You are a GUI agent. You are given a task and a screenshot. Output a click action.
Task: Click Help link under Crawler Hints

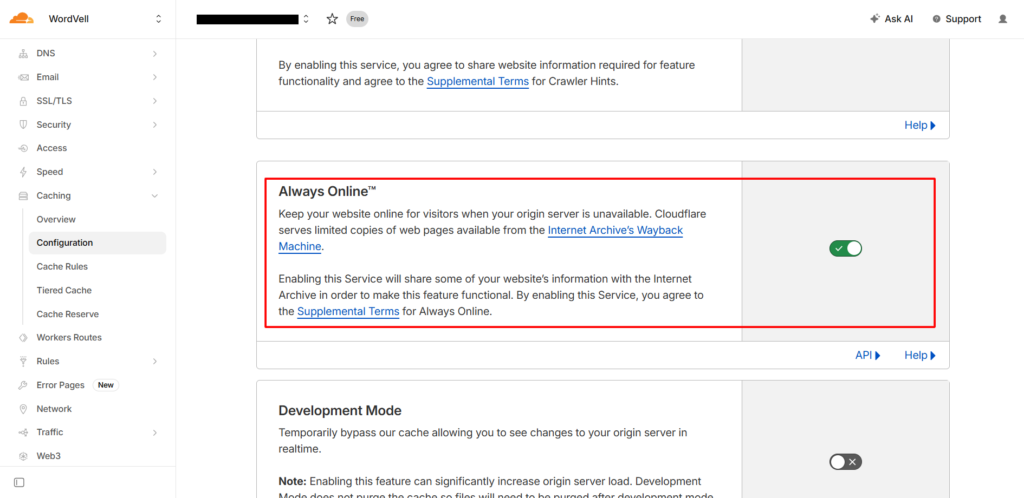(x=920, y=125)
